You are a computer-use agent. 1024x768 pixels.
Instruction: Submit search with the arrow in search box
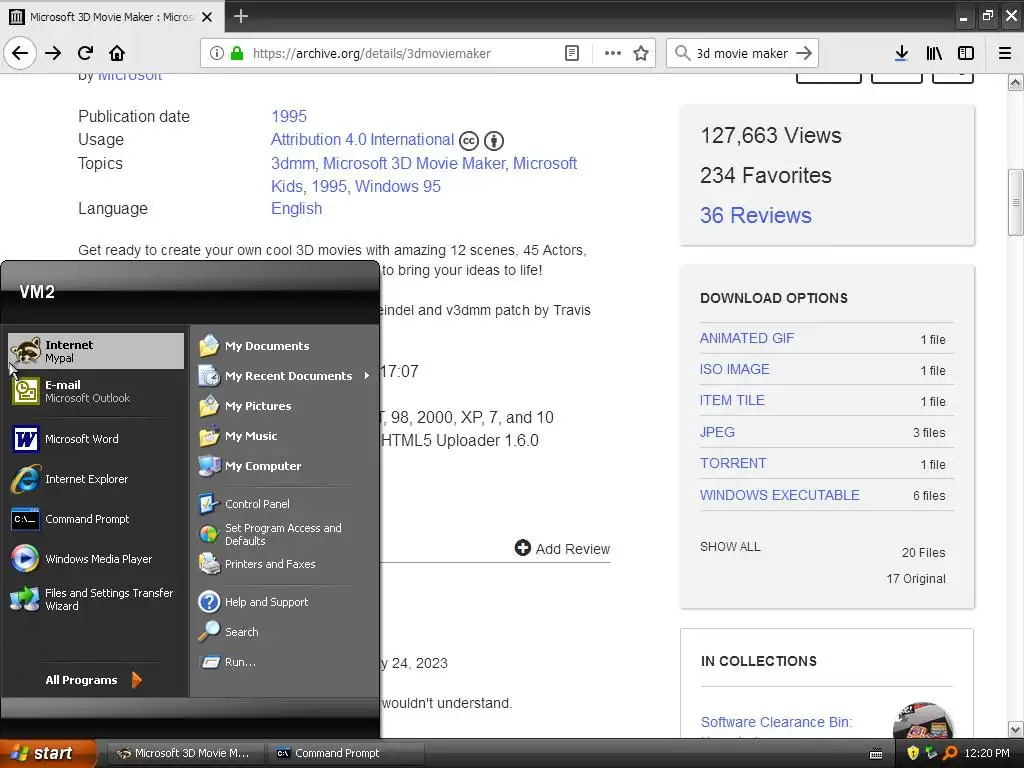pos(804,53)
